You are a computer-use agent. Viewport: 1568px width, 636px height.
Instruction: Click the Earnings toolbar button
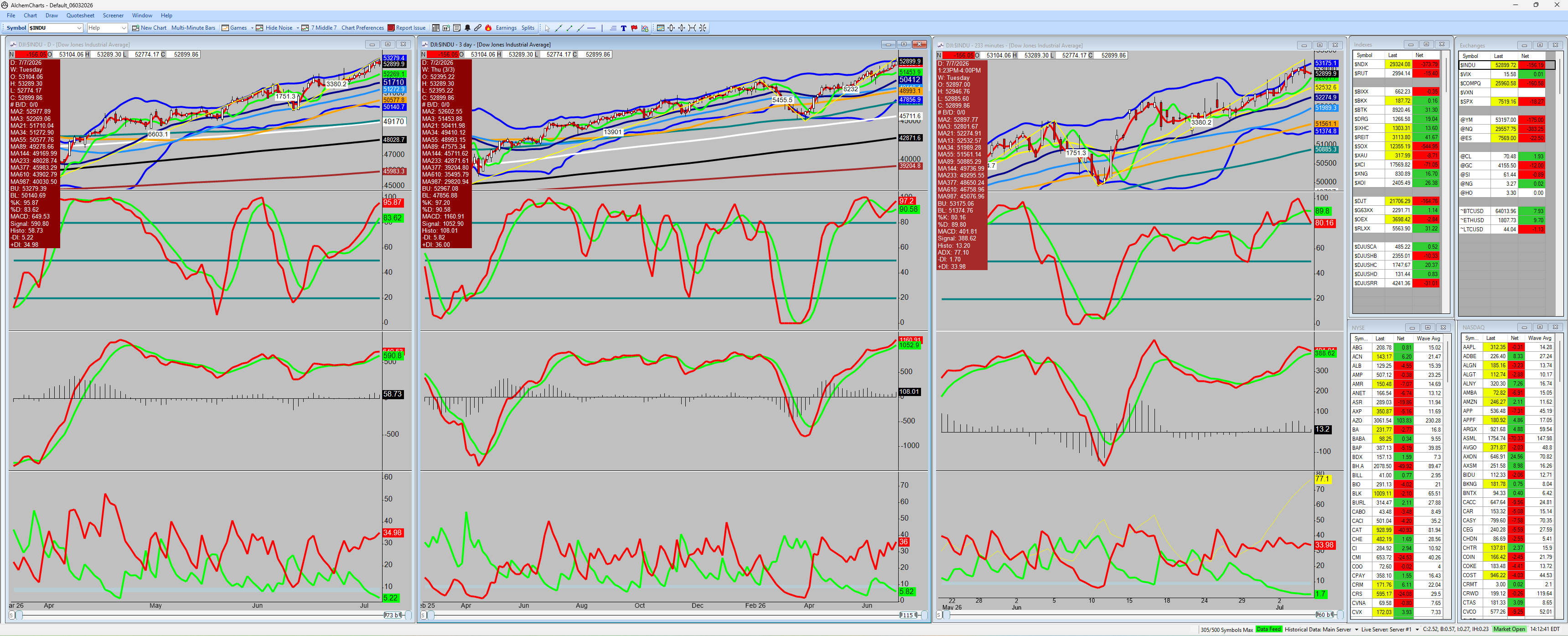(507, 28)
